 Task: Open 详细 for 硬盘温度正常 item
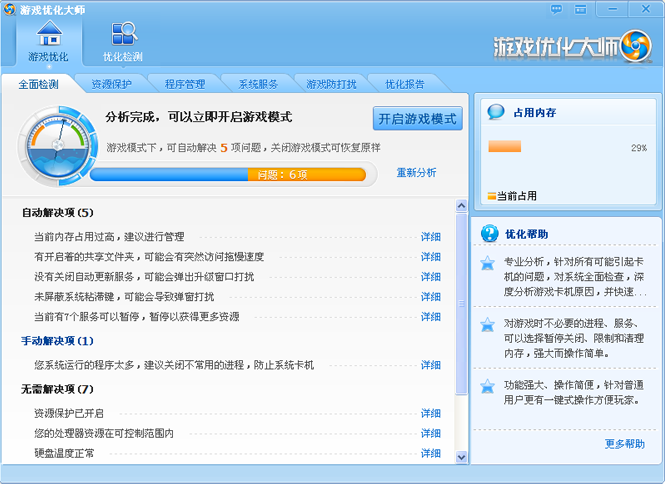pos(430,453)
